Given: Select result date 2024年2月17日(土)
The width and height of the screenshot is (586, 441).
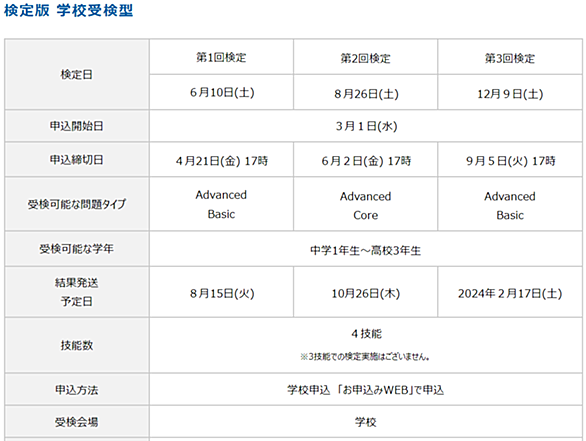Looking at the screenshot, I should click(510, 293).
